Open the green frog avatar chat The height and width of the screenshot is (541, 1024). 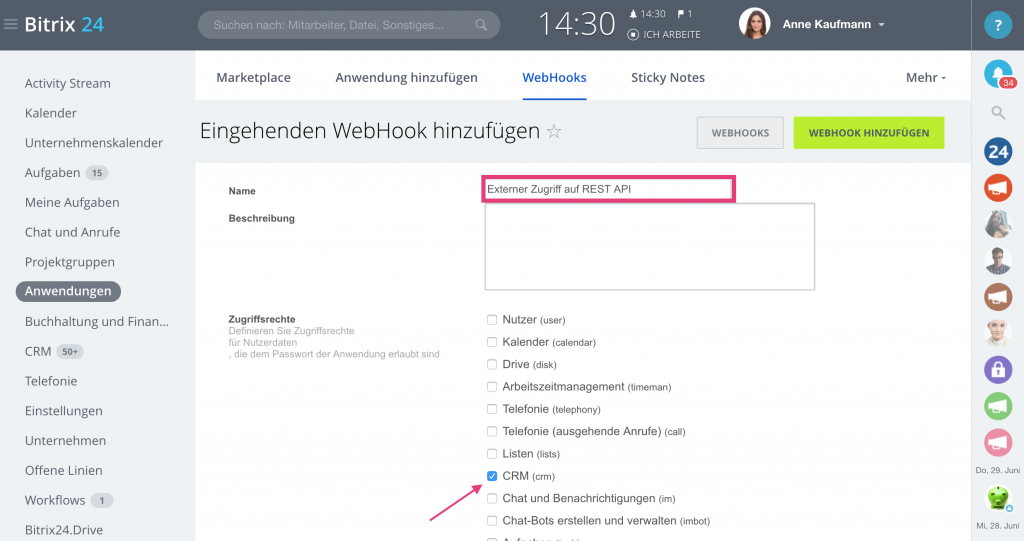coord(998,499)
